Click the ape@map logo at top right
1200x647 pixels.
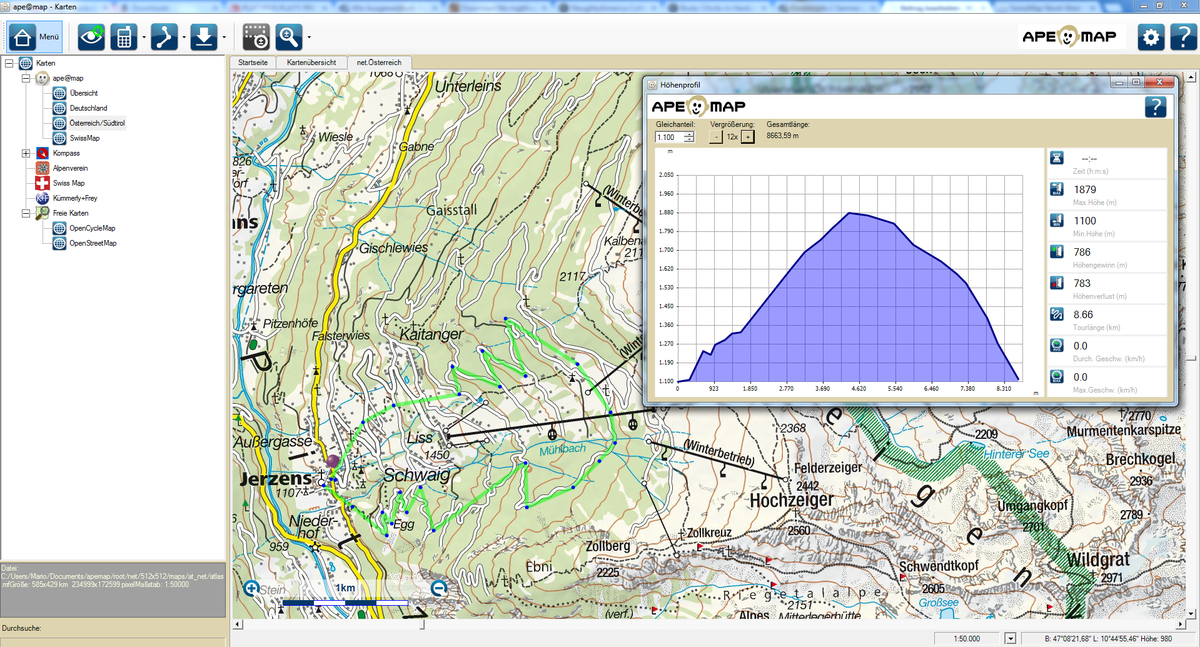(x=1071, y=37)
